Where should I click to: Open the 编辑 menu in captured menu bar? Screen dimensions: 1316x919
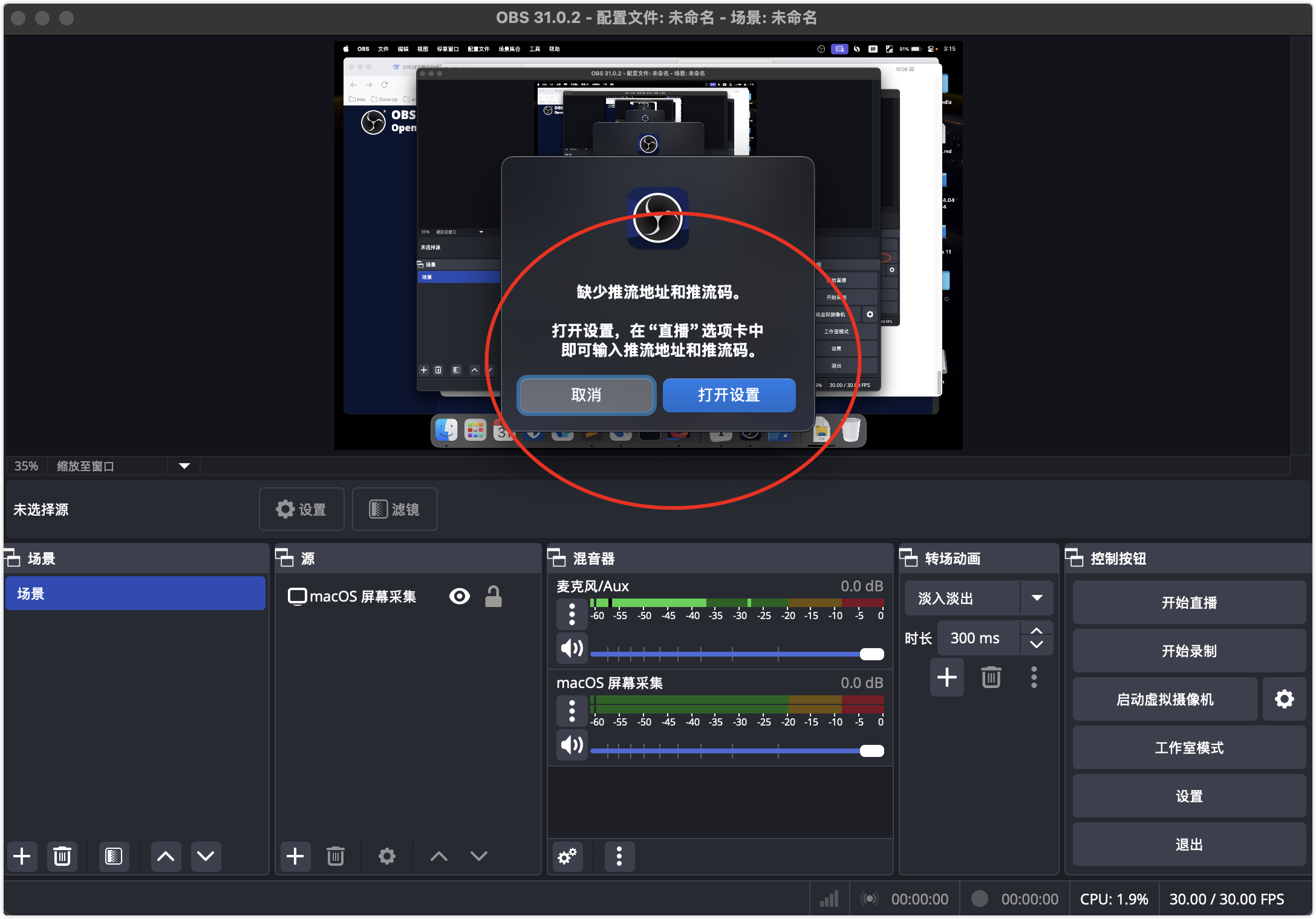click(x=403, y=49)
